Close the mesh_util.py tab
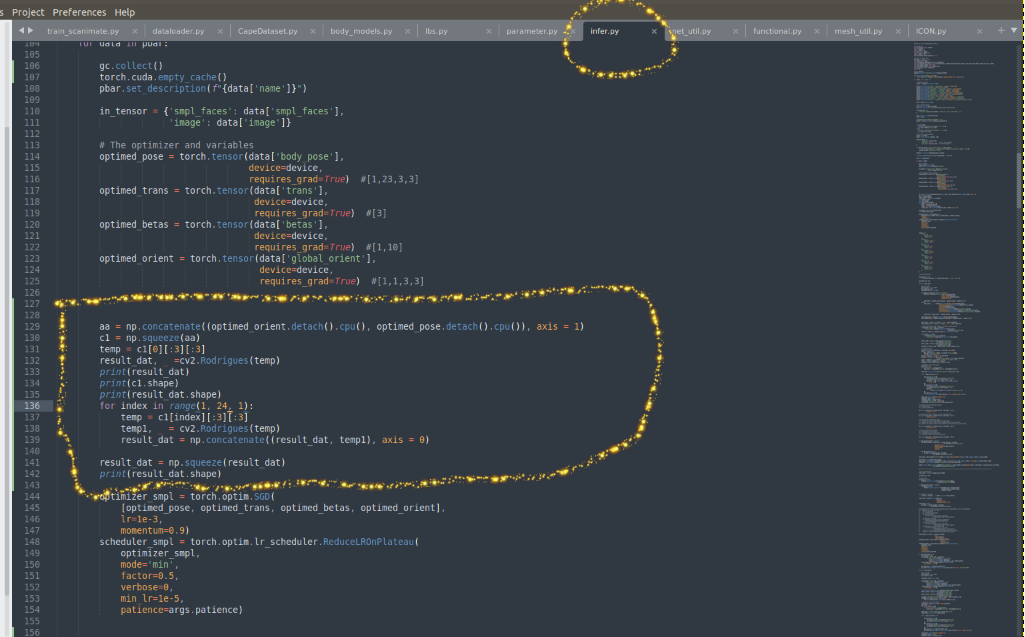 click(898, 31)
